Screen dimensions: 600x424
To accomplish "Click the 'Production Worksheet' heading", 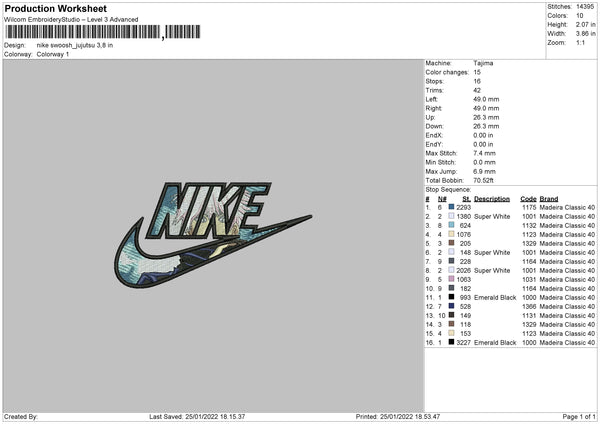I will tap(55, 8).
